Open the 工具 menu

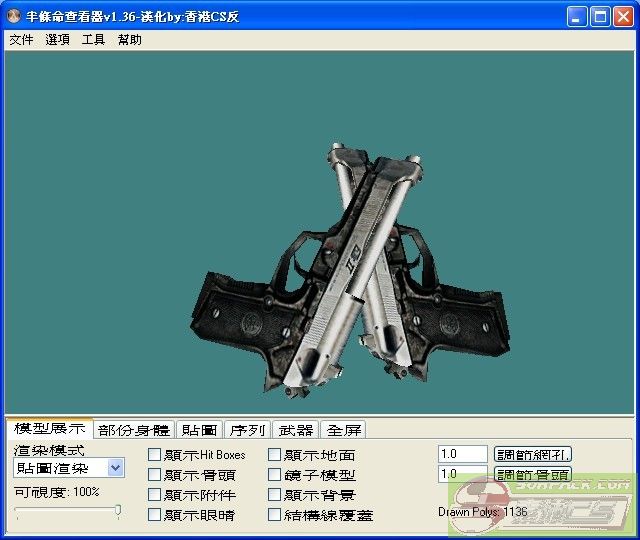coord(93,40)
